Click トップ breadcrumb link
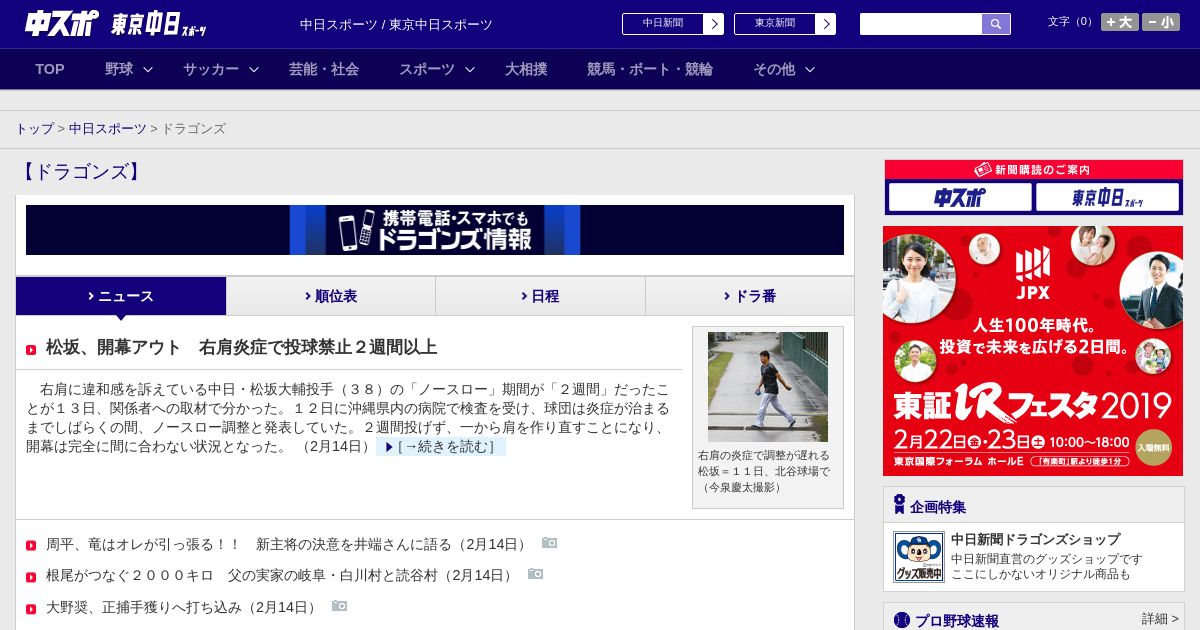 tap(35, 129)
